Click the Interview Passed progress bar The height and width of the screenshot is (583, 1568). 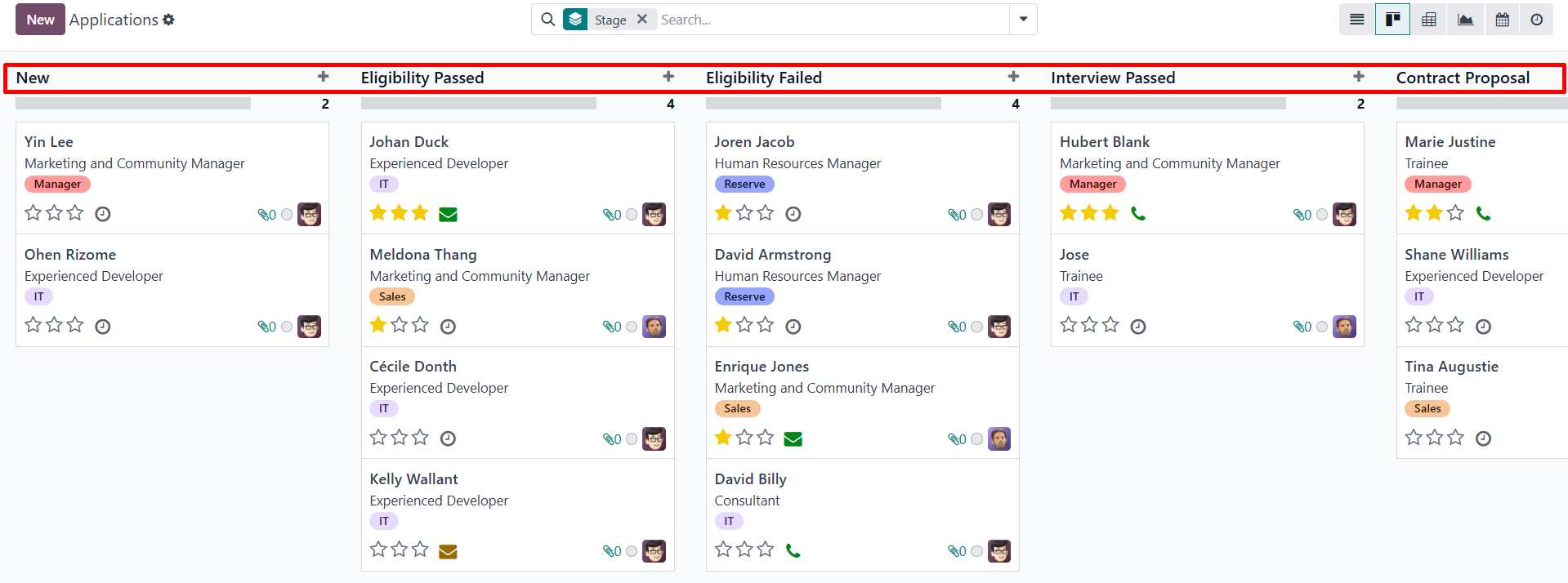coord(1168,104)
